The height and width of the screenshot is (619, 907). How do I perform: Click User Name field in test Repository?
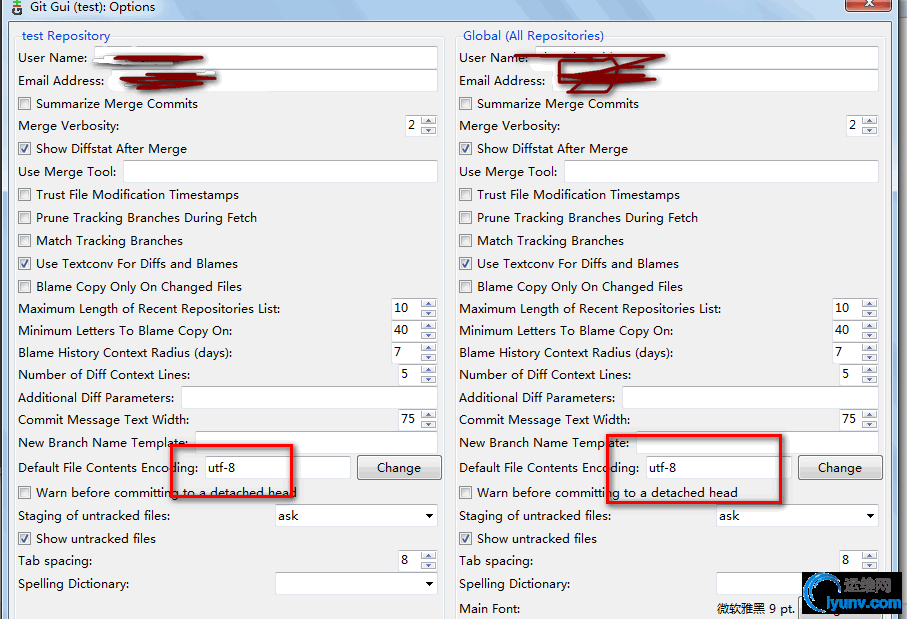tap(266, 58)
